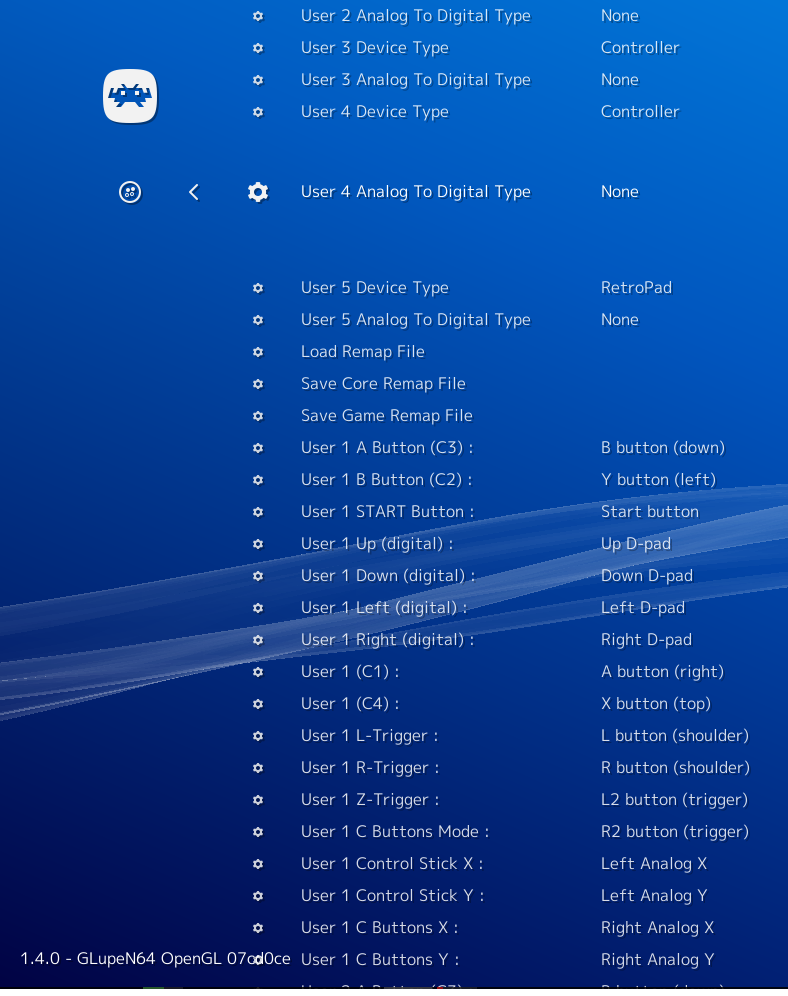788x996 pixels.
Task: Change User 3 Device Type Controller value
Action: [640, 48]
